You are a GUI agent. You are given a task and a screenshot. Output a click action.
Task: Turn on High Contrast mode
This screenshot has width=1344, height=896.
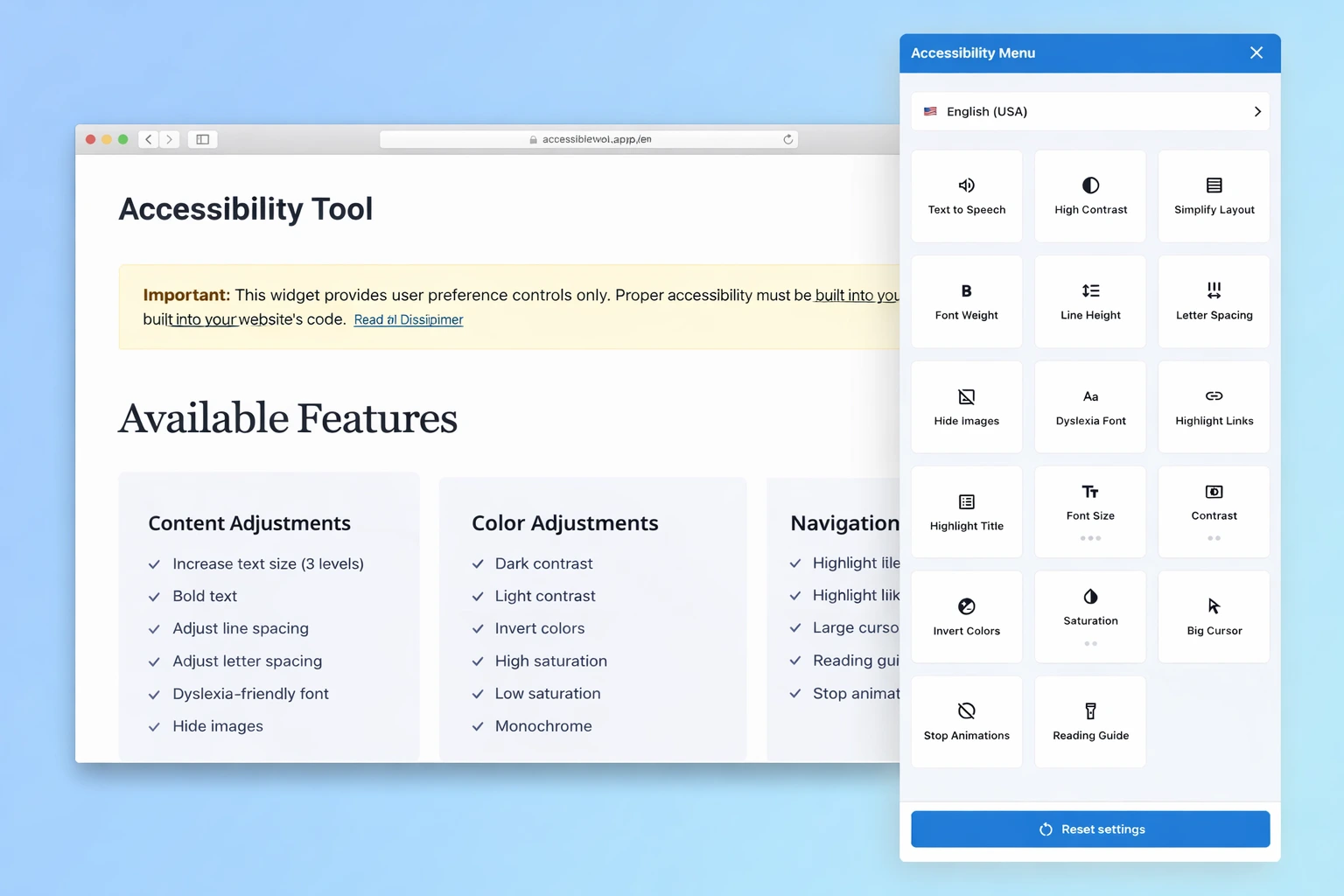click(1090, 196)
